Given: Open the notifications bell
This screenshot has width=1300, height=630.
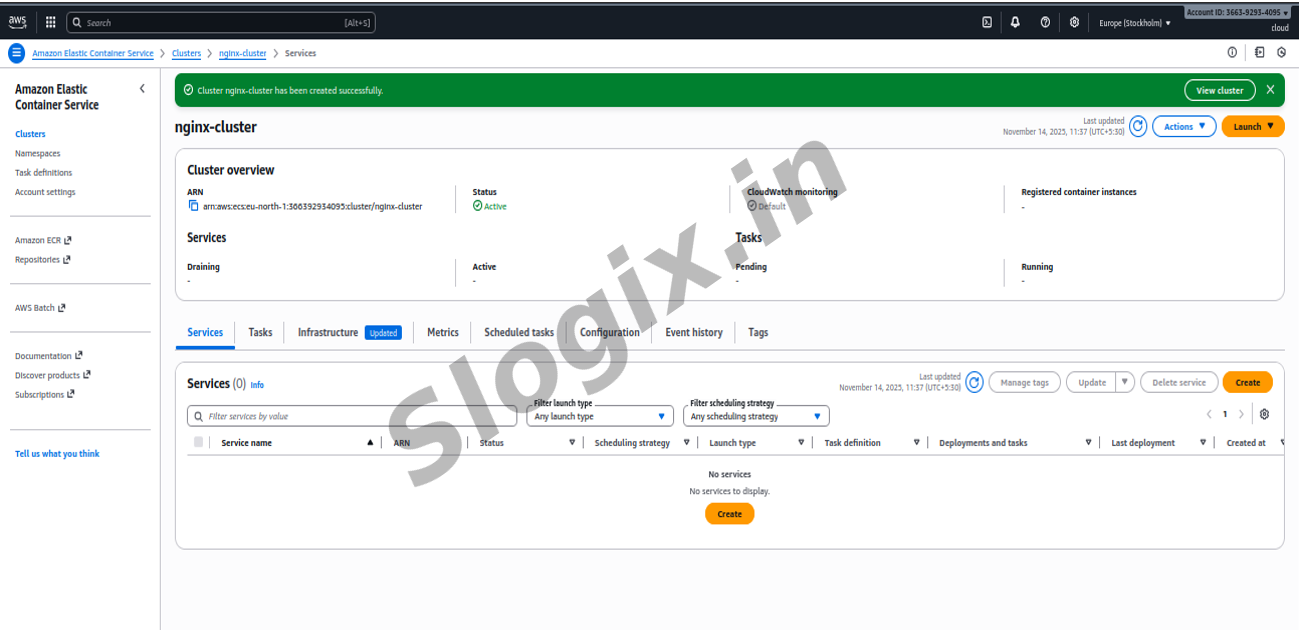Looking at the screenshot, I should [x=1015, y=22].
